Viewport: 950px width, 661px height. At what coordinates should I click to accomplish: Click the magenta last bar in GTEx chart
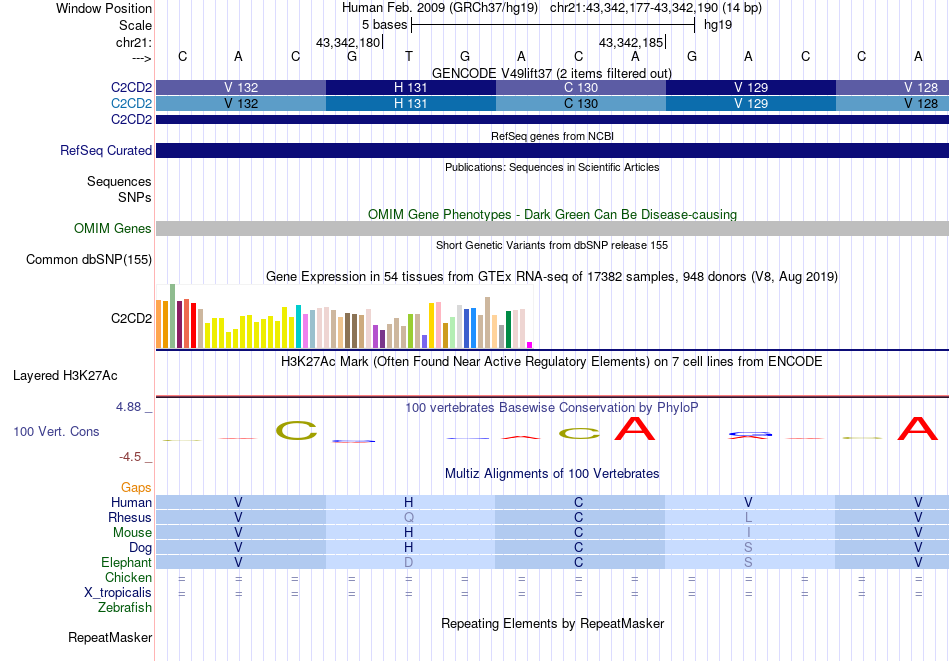(530, 345)
